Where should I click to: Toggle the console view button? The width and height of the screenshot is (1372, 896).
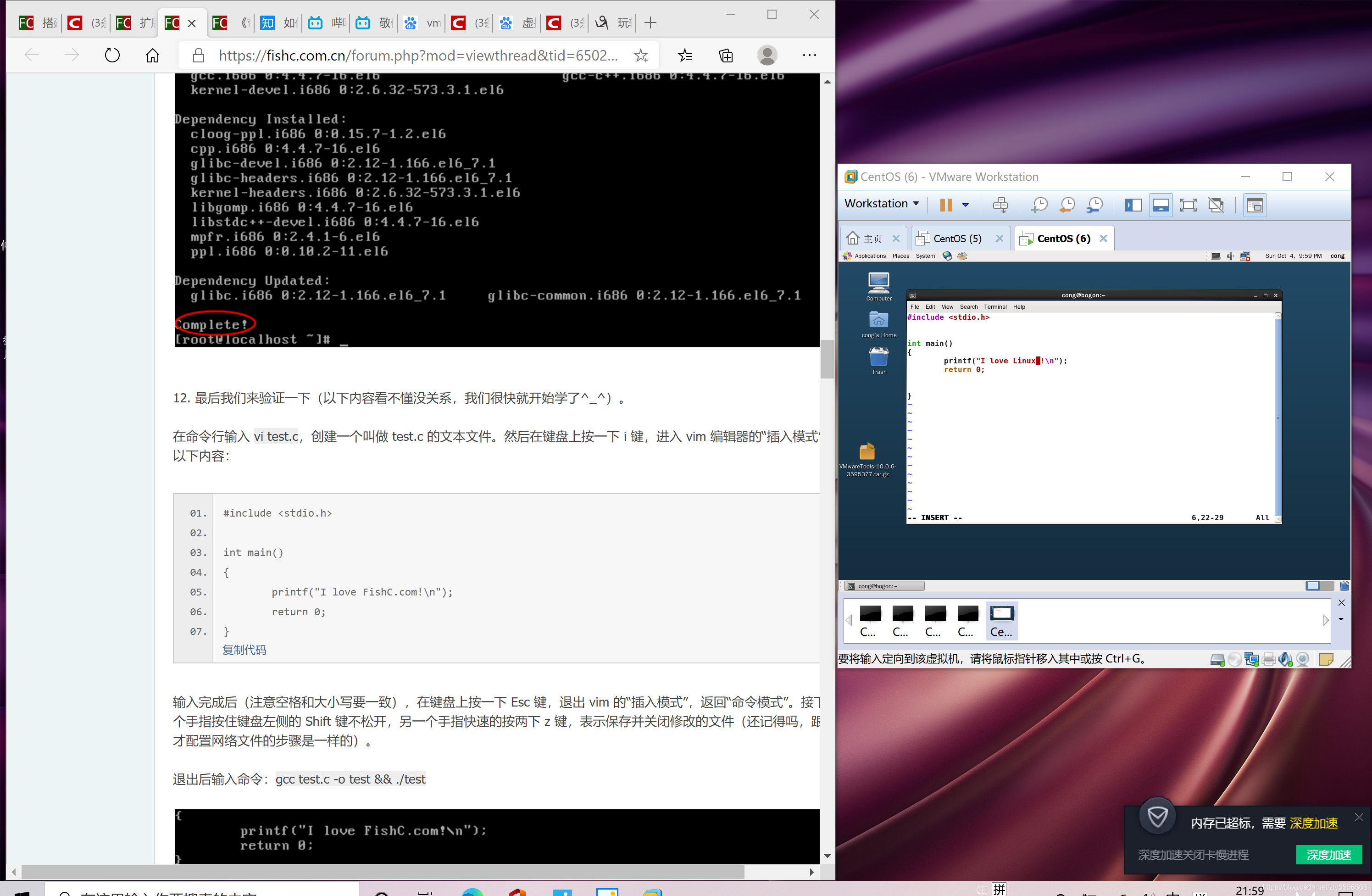pos(1255,205)
